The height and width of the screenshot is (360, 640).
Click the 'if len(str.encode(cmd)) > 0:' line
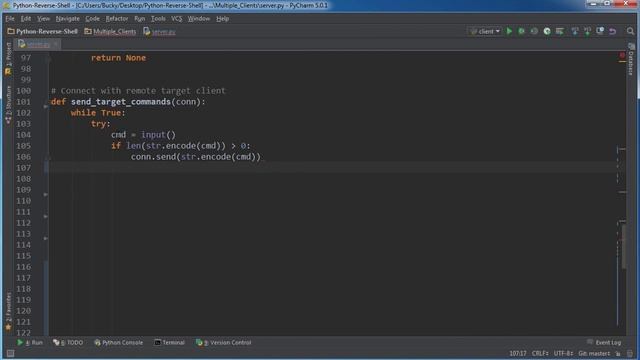(180, 146)
